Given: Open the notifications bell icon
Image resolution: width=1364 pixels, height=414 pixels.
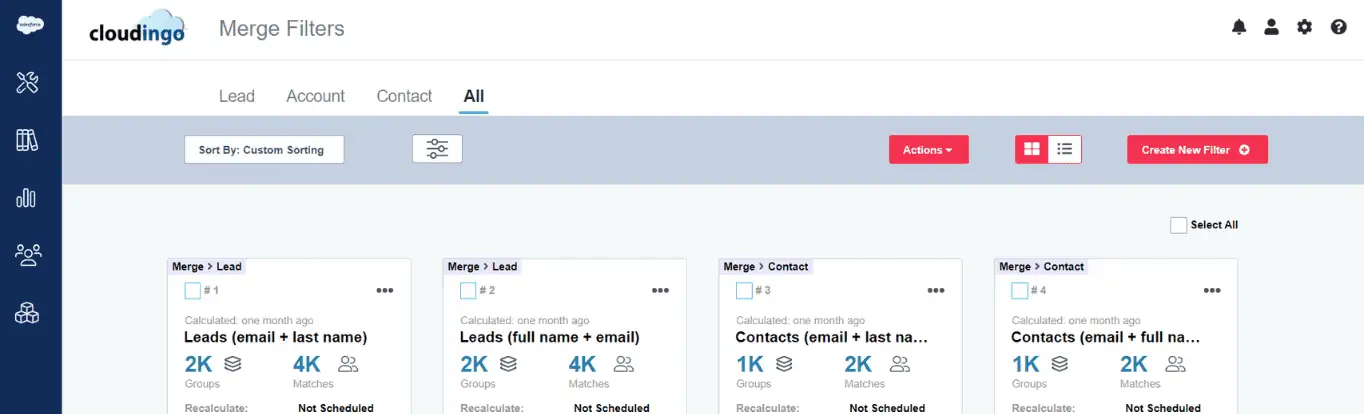Looking at the screenshot, I should tap(1239, 27).
